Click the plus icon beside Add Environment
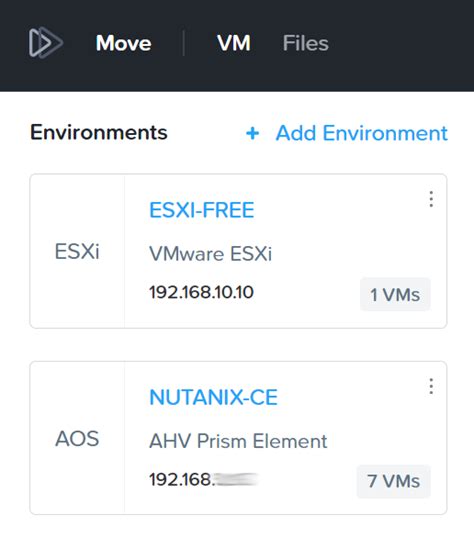Viewport: 474px width, 549px height. click(252, 133)
